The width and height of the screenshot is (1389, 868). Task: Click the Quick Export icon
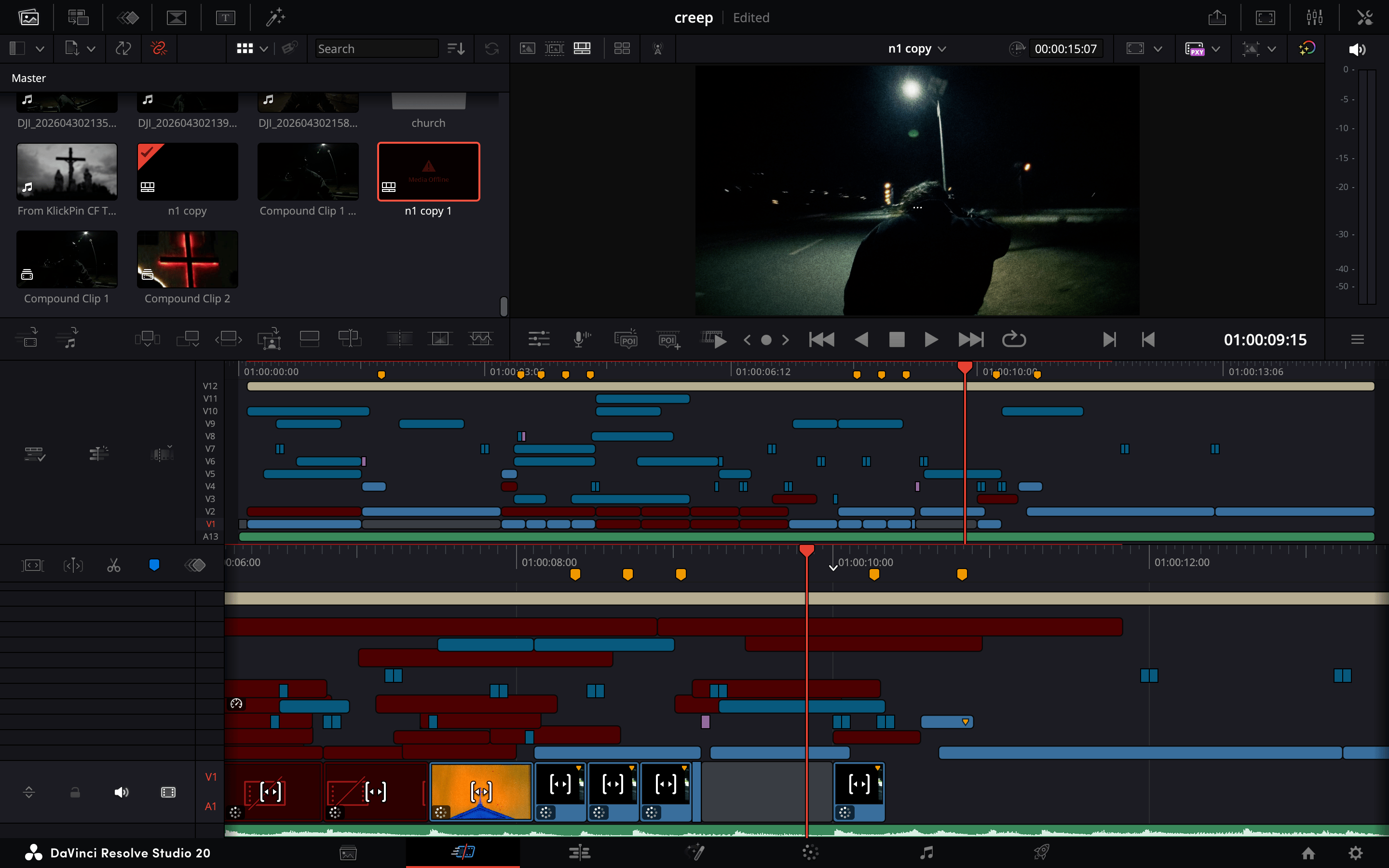[1217, 18]
